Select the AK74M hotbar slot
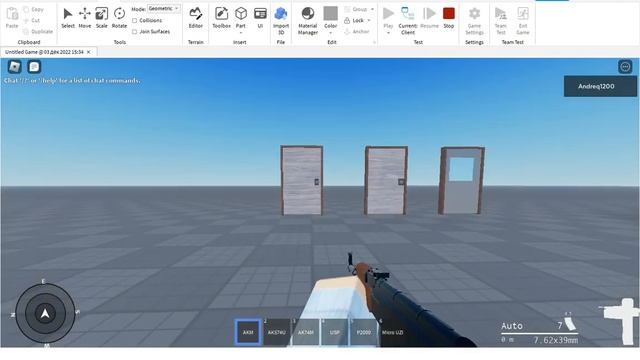Viewport: 640px width, 360px height. click(306, 332)
